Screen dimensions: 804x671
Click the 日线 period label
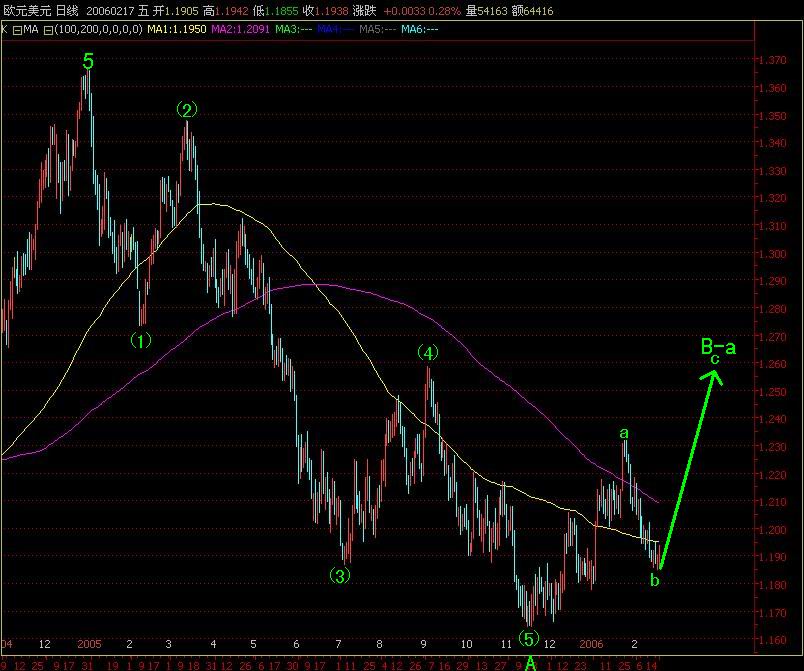coord(67,11)
